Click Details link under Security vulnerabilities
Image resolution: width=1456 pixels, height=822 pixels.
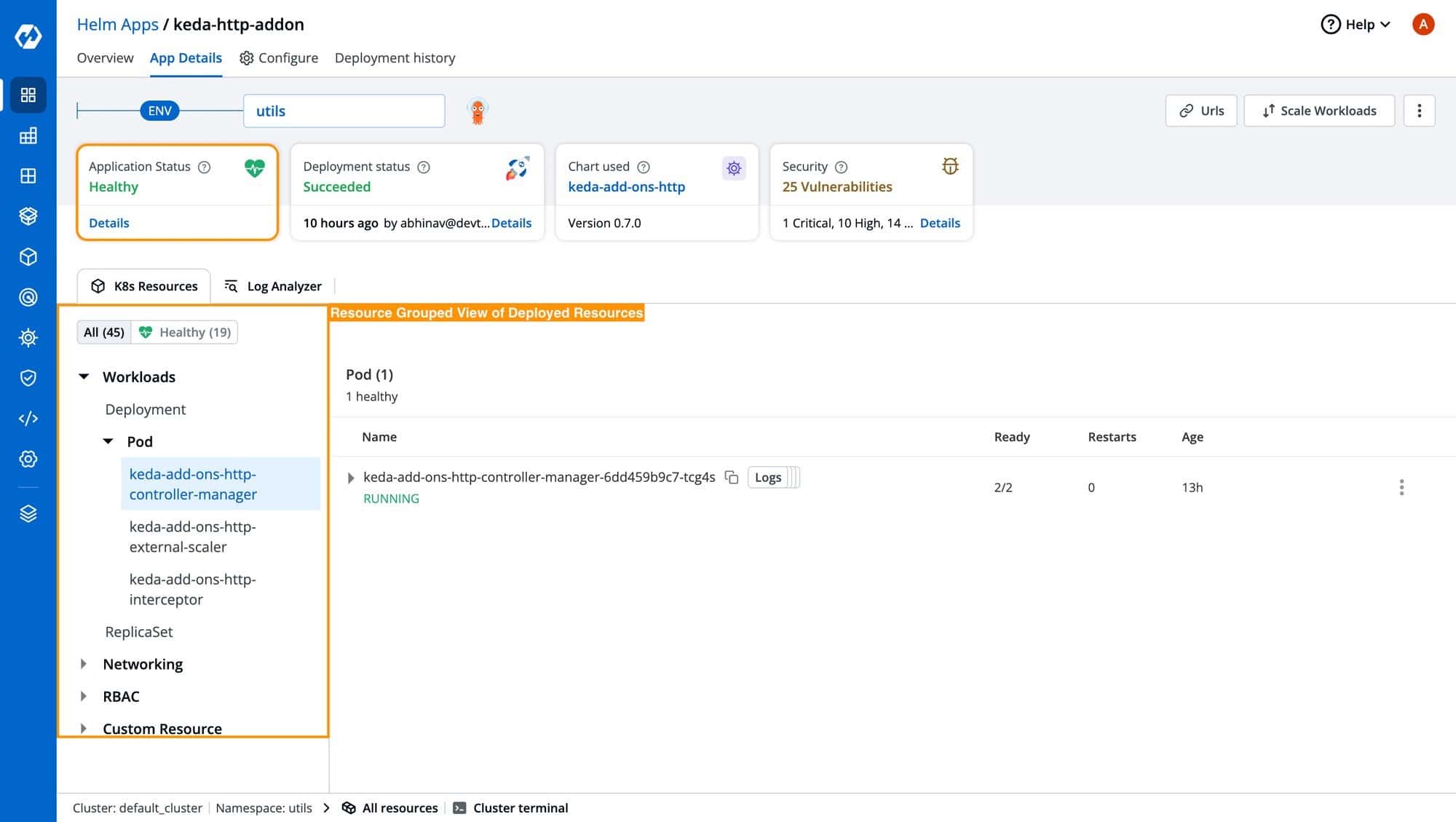pos(938,222)
